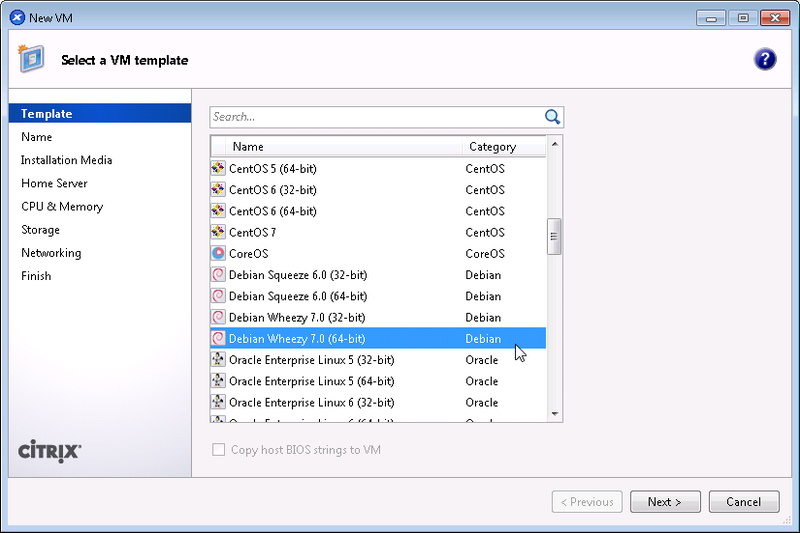Screen dimensions: 800x533
Task: Click the scrollbar down arrow in template list
Action: click(555, 414)
